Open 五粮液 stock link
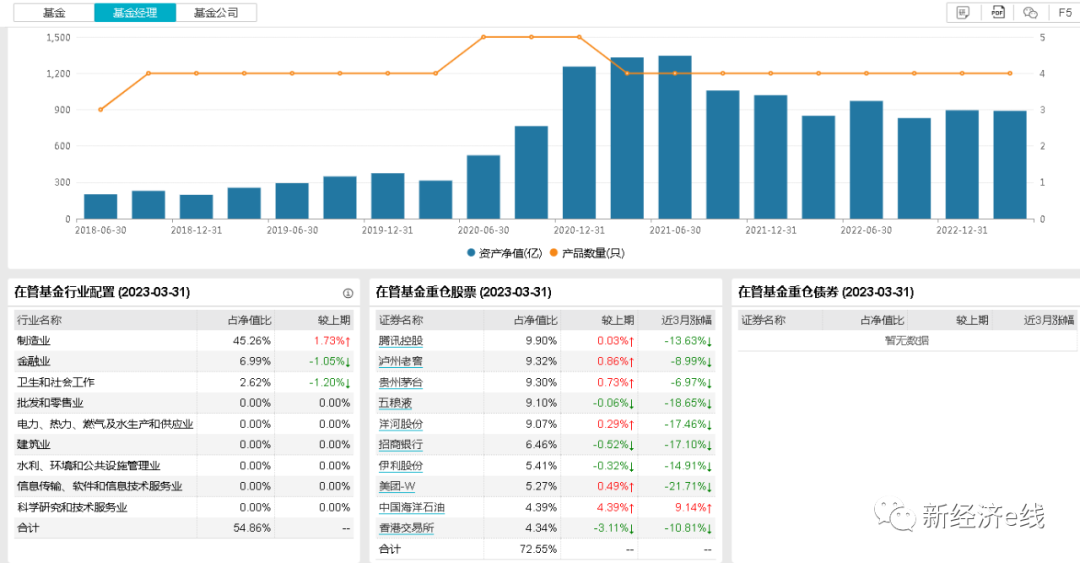The height and width of the screenshot is (563, 1080). pos(395,402)
